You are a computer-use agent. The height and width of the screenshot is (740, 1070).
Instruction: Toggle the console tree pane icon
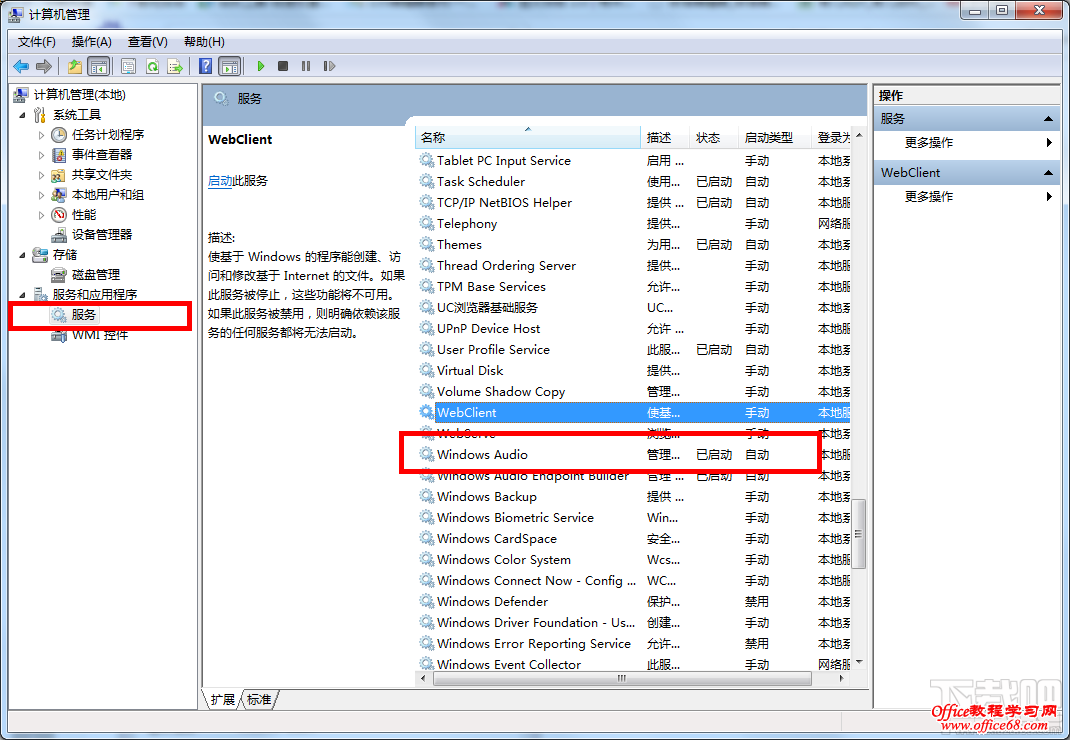pyautogui.click(x=99, y=66)
